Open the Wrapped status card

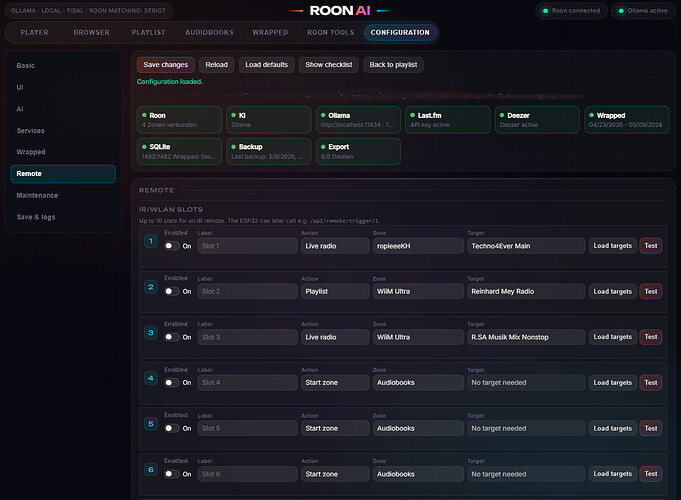(x=627, y=120)
